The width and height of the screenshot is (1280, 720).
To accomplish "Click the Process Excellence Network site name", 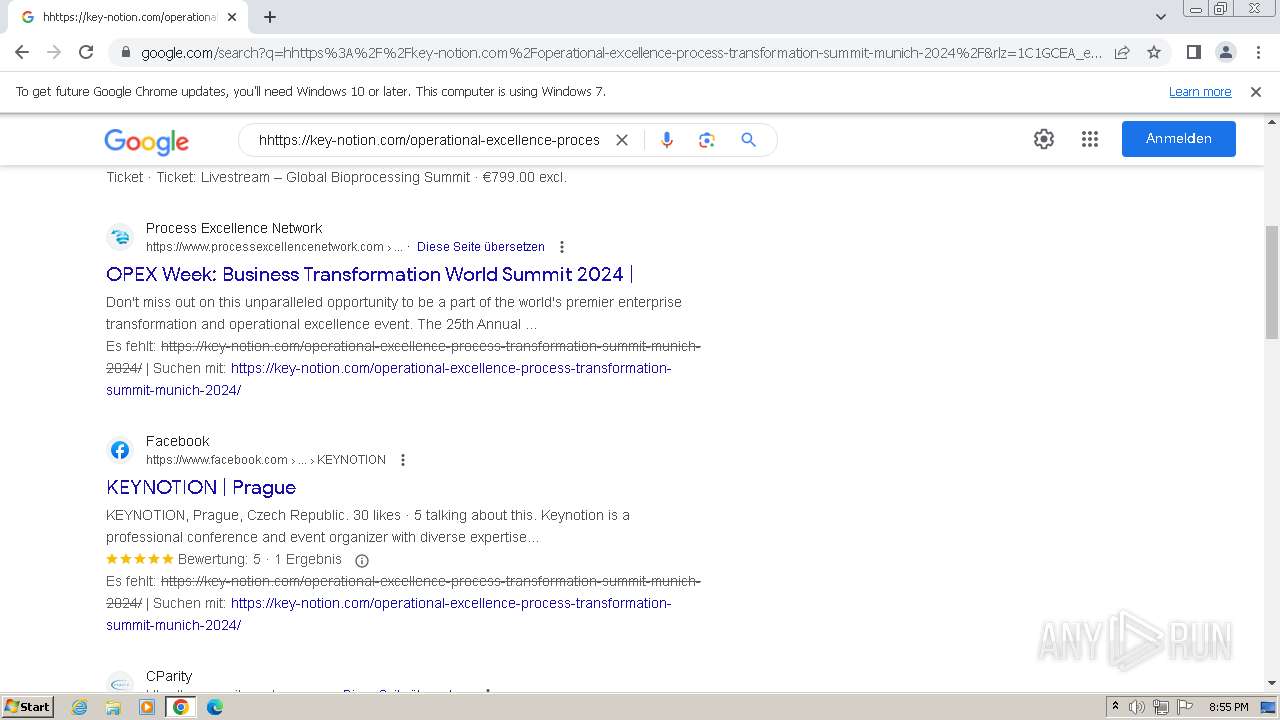I will click(x=234, y=228).
